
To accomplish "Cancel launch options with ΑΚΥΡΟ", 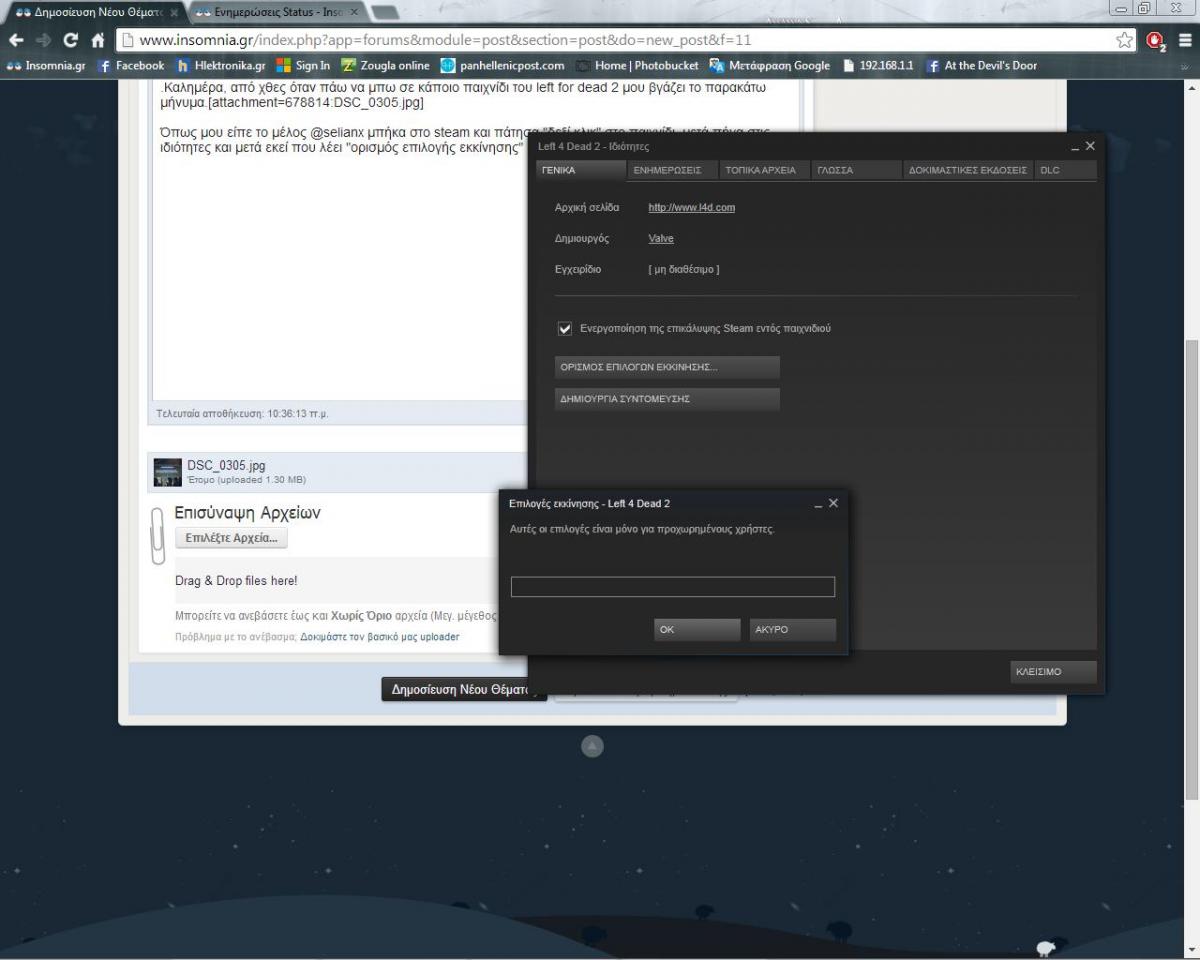I will click(x=793, y=630).
